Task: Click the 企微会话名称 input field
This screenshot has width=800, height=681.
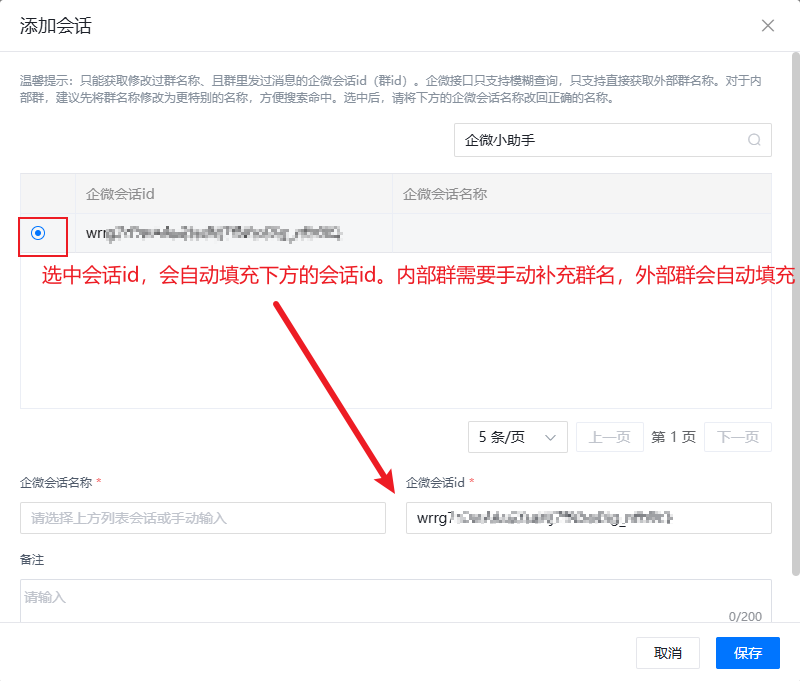Action: (203, 518)
